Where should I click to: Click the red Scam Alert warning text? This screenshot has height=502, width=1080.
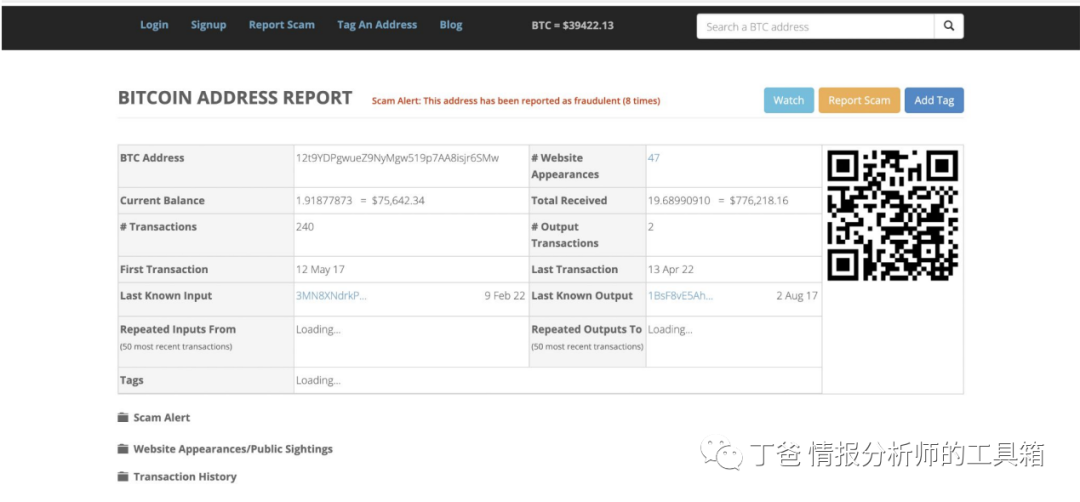click(516, 101)
